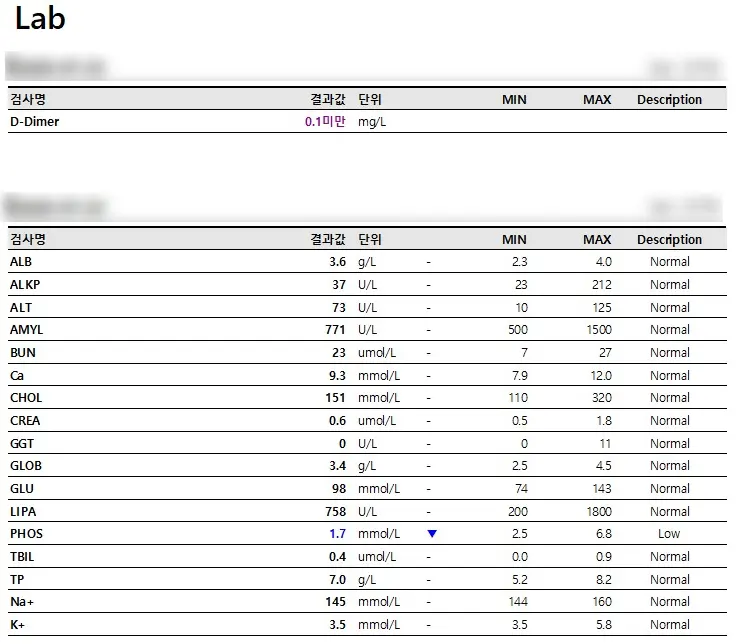The image size is (744, 644).
Task: Click the GGT row Normal description
Action: tap(670, 444)
